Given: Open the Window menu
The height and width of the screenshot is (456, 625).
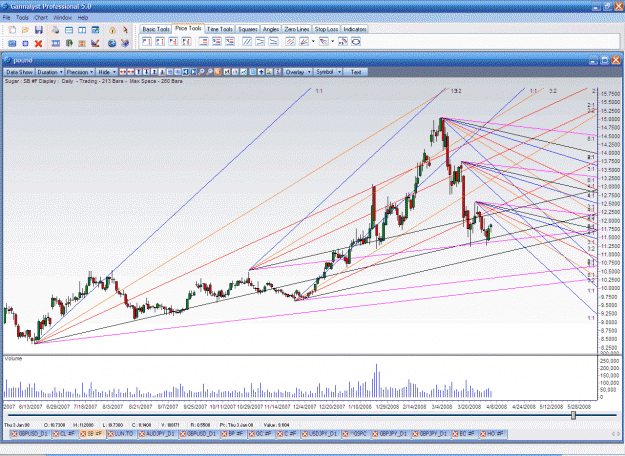Looking at the screenshot, I should 62,18.
